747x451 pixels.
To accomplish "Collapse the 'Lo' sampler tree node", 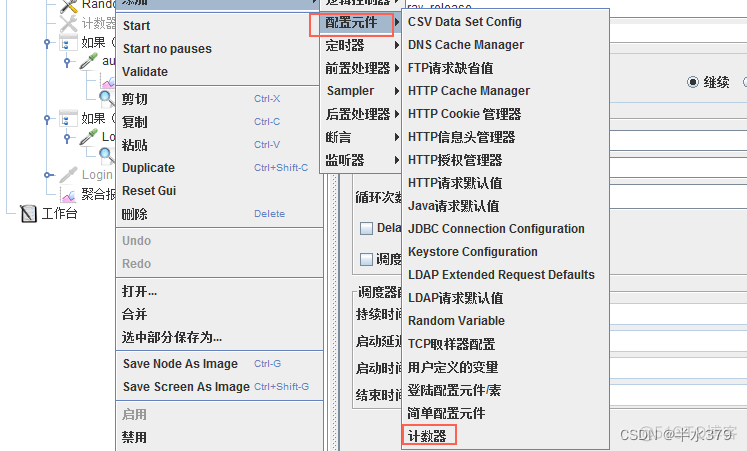I will click(67, 138).
